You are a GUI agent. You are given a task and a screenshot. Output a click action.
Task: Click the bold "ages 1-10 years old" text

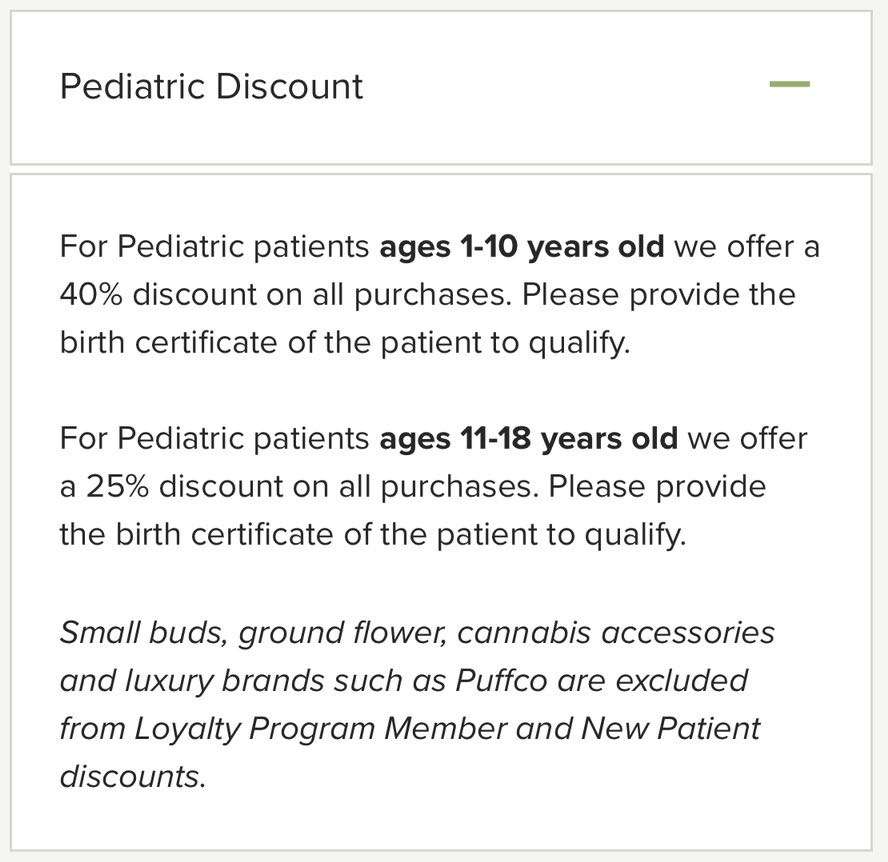(x=521, y=246)
